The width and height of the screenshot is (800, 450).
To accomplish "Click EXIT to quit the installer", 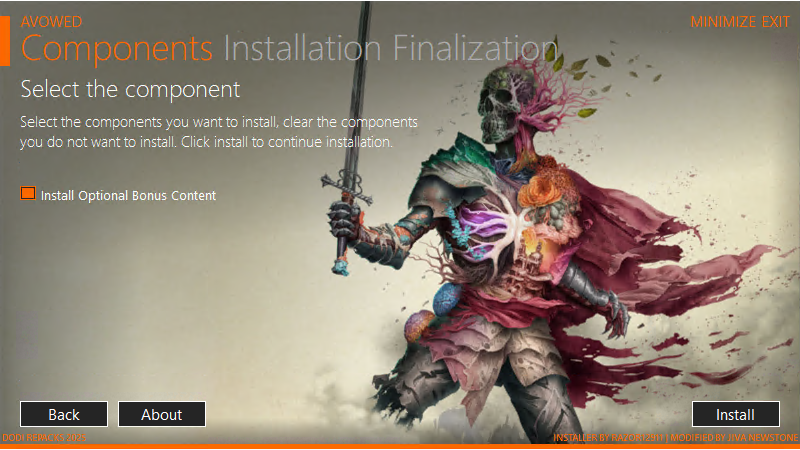I will tap(776, 22).
